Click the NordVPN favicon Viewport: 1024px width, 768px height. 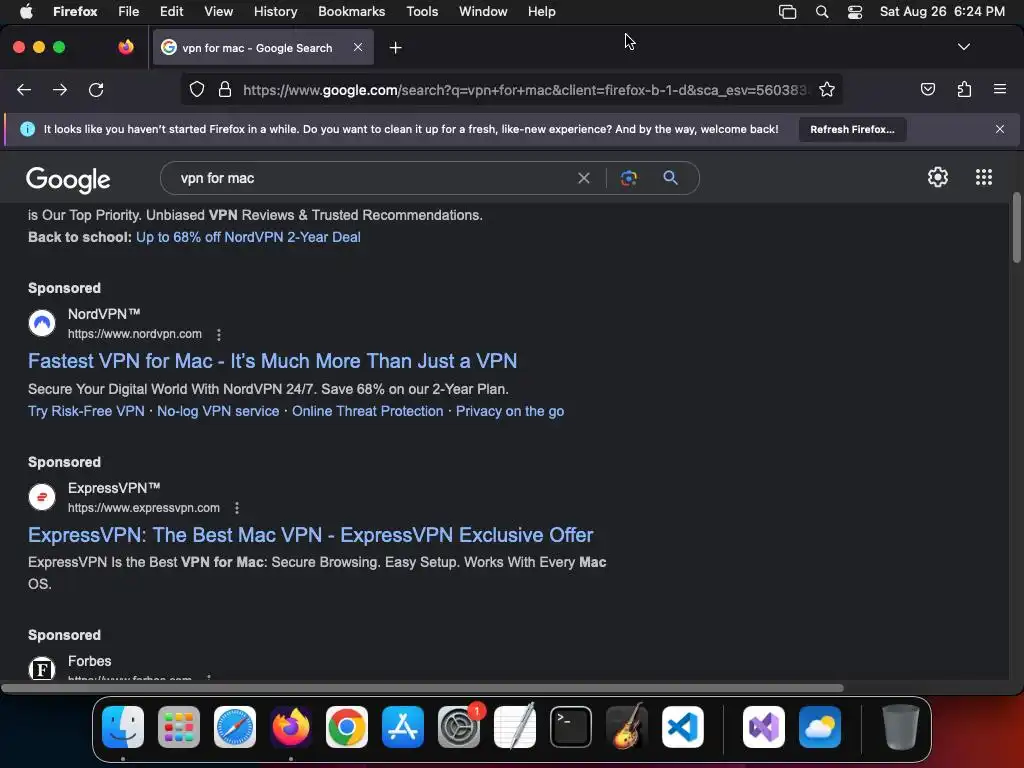click(x=42, y=323)
